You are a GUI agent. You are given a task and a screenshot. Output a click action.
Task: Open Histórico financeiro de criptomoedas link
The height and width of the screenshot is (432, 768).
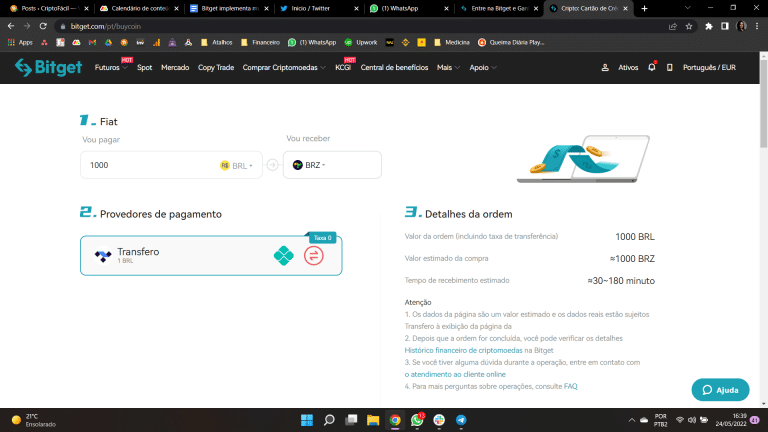coord(463,350)
